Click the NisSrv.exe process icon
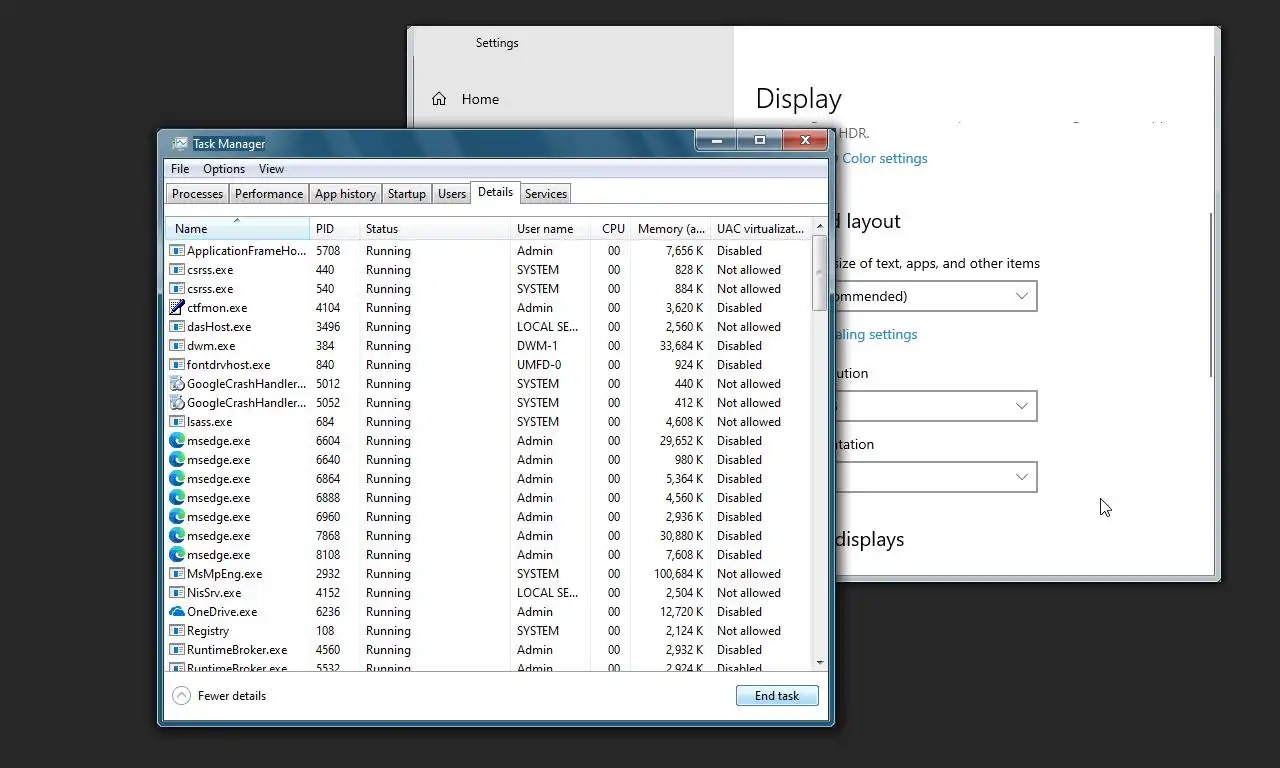The width and height of the screenshot is (1280, 768). click(x=177, y=593)
